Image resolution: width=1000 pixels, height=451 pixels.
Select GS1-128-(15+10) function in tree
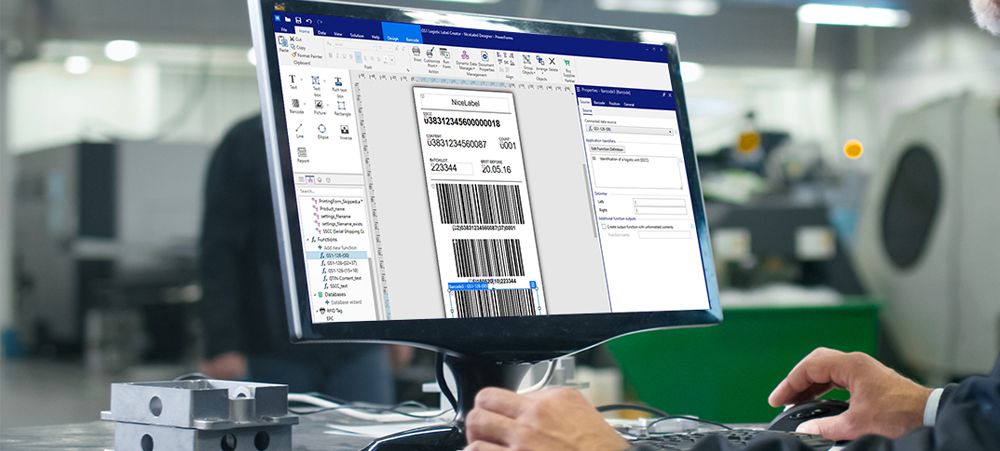(342, 270)
